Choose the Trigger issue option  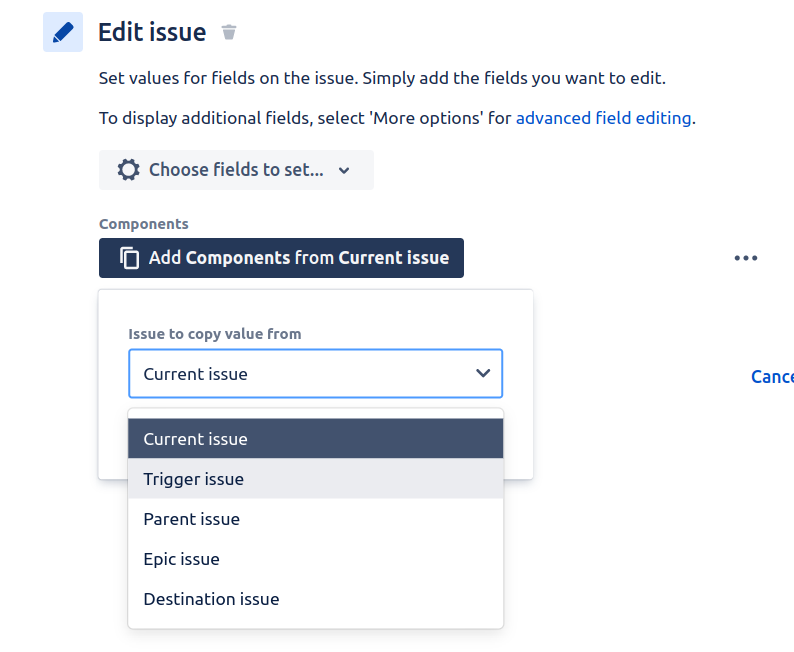315,478
